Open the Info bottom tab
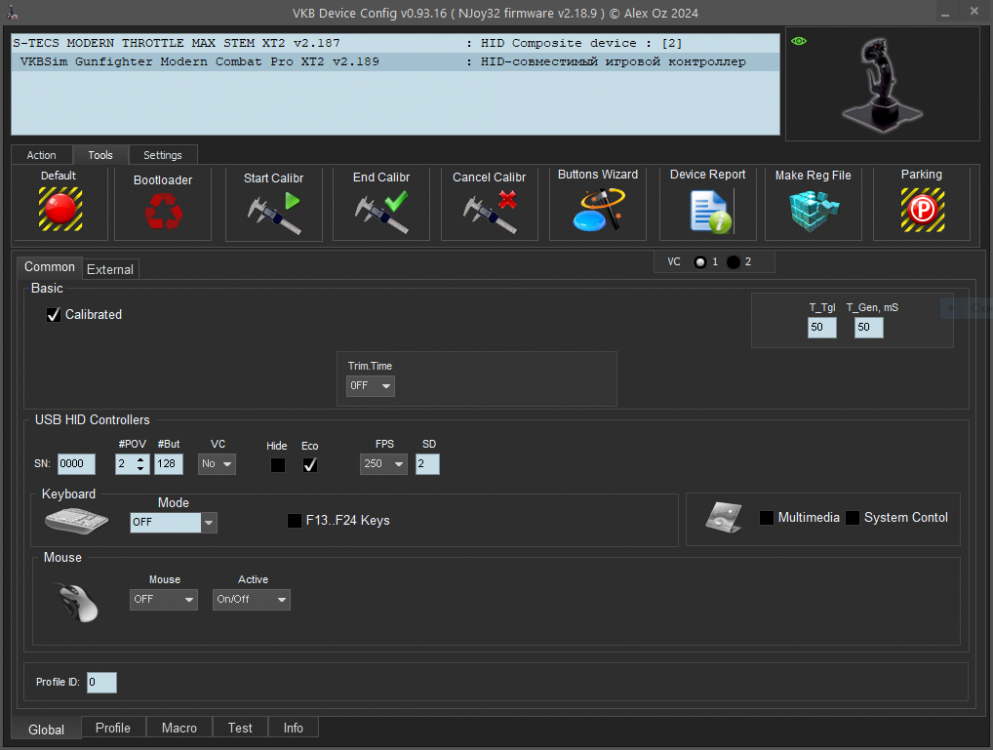 tap(293, 728)
